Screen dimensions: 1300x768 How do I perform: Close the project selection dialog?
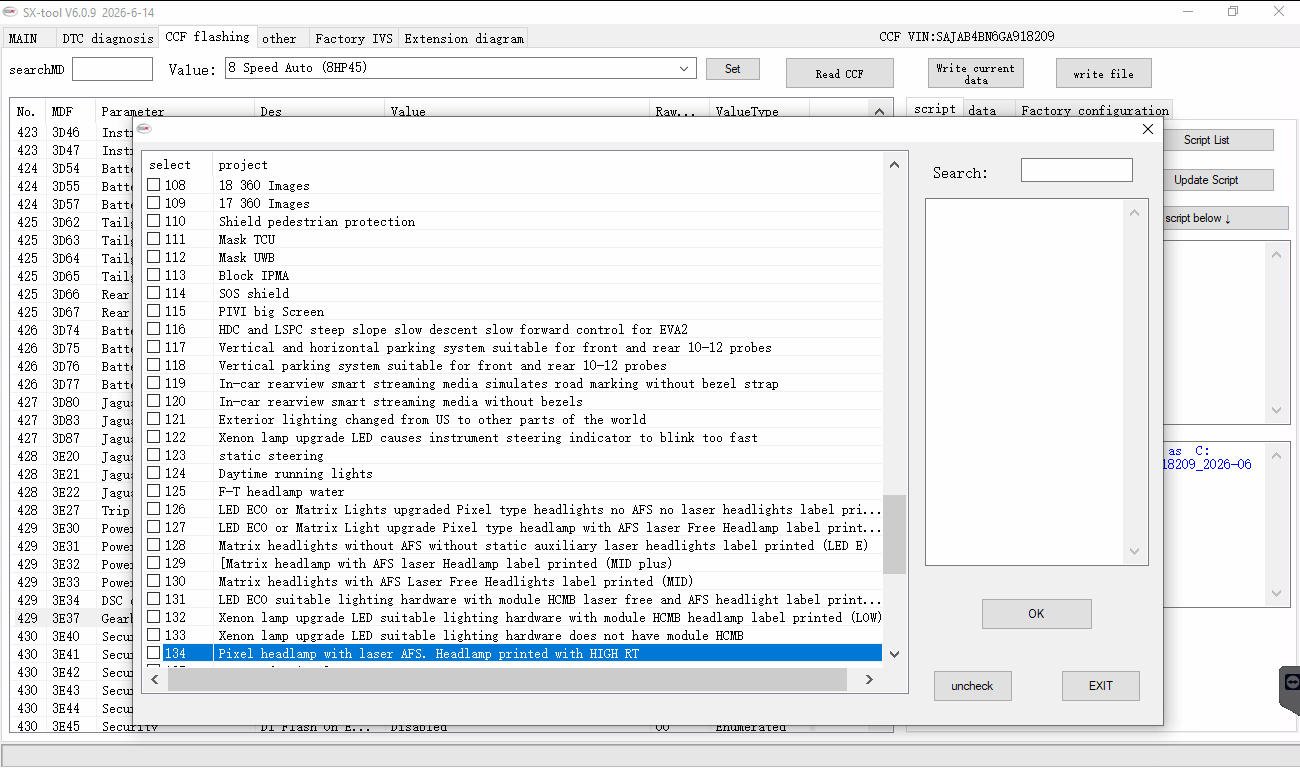pyautogui.click(x=1147, y=129)
